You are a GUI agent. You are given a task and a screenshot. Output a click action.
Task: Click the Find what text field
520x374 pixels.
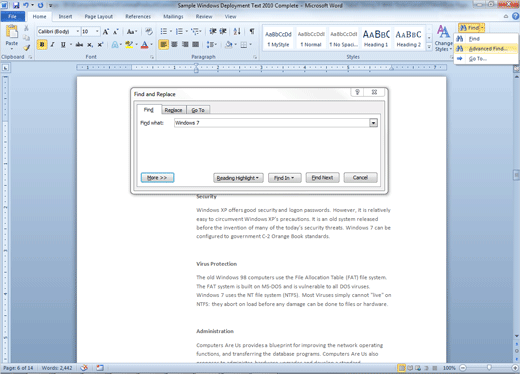[272, 123]
